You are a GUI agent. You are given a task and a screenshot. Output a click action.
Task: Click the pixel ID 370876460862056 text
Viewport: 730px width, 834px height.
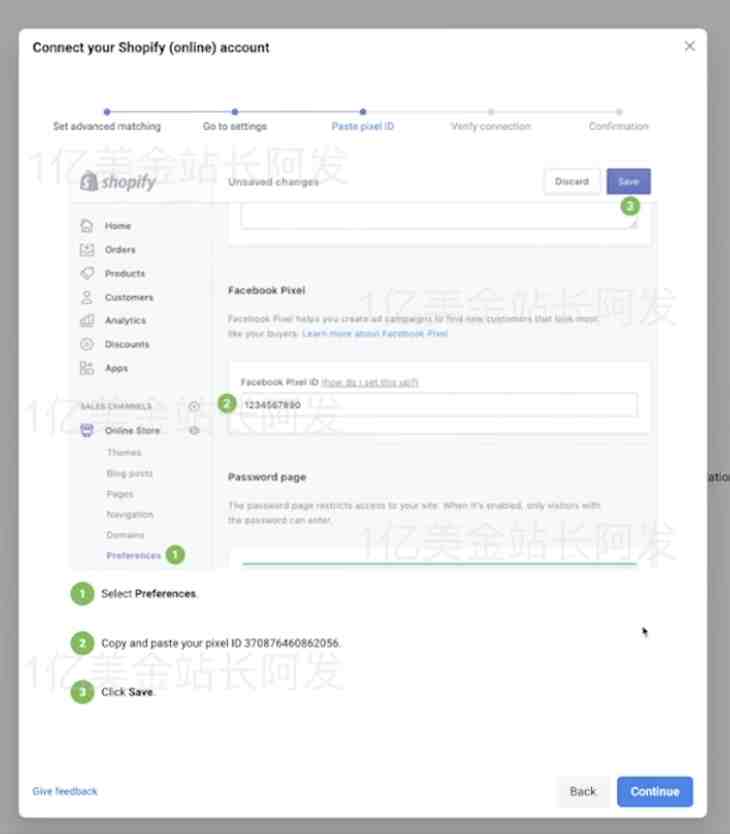(292, 643)
